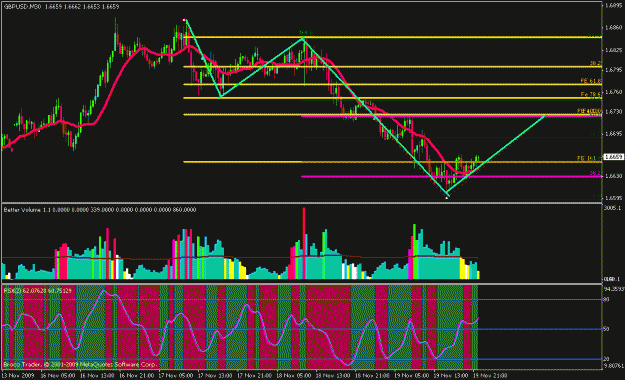The width and height of the screenshot is (625, 380).
Task: Select the magenta 38.2 retracement label
Action: coord(596,173)
